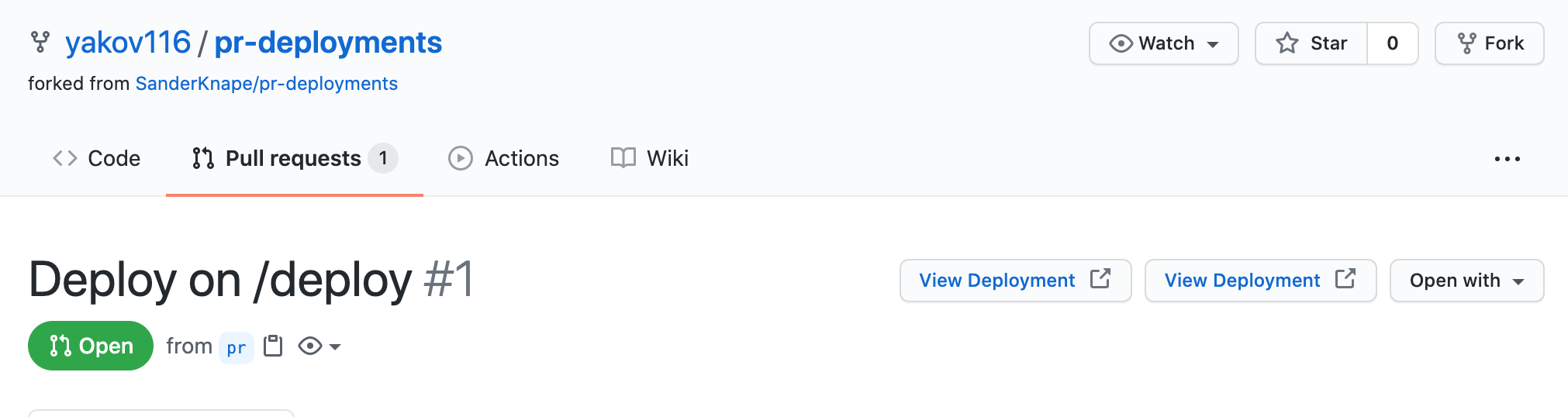Click the Wiki book icon

coord(623,158)
